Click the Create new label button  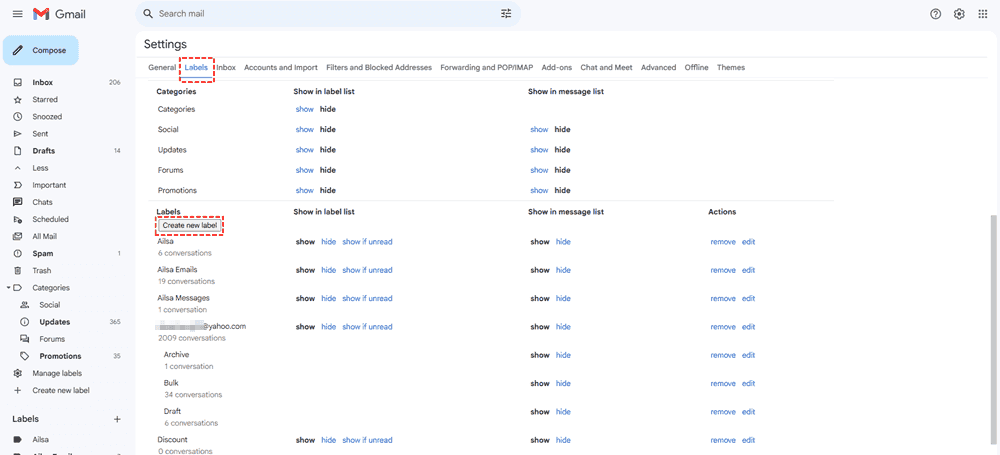tap(189, 226)
